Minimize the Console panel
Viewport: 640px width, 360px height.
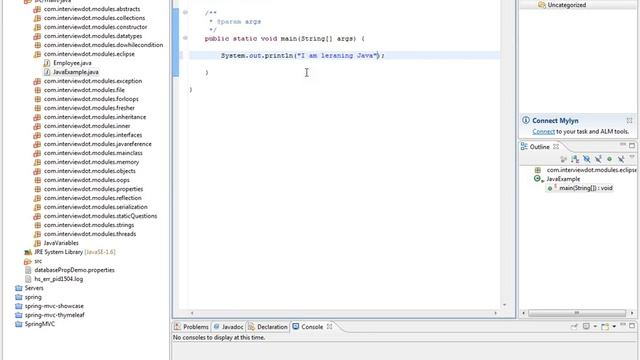point(623,324)
